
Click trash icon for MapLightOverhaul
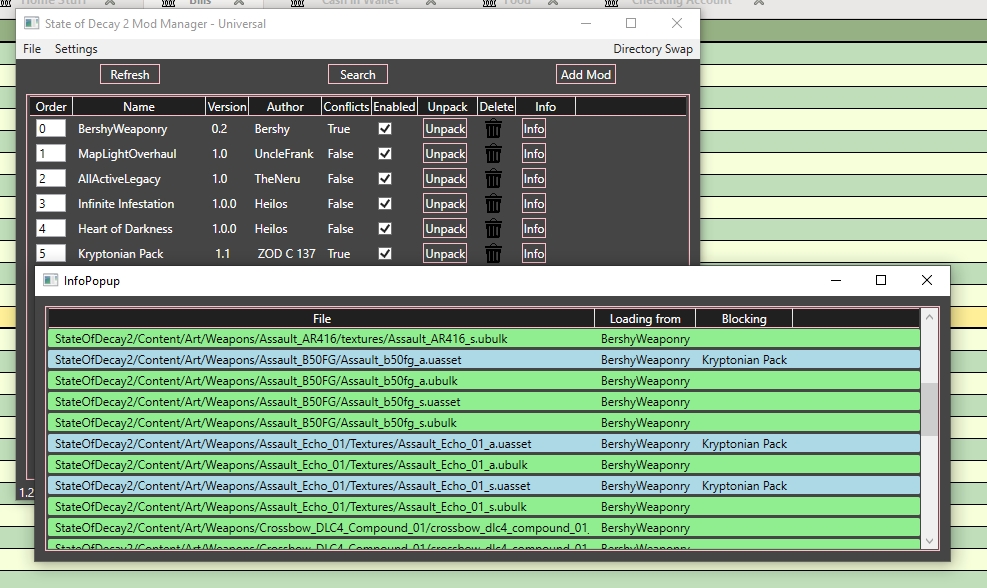494,154
